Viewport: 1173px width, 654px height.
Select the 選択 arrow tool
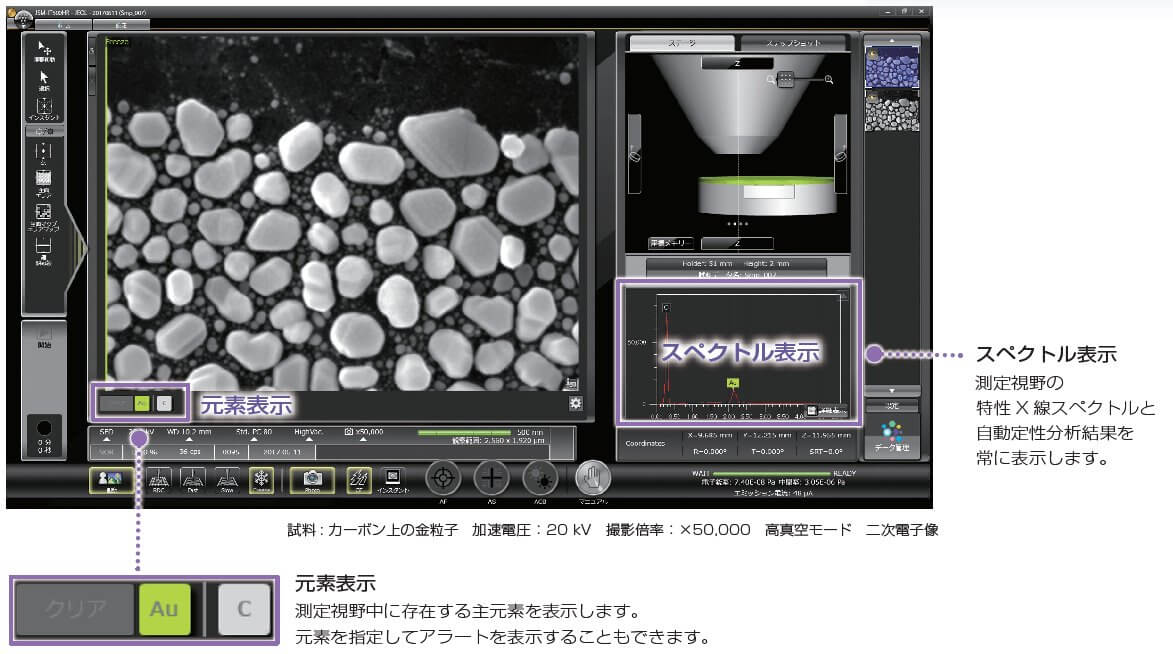tap(46, 77)
